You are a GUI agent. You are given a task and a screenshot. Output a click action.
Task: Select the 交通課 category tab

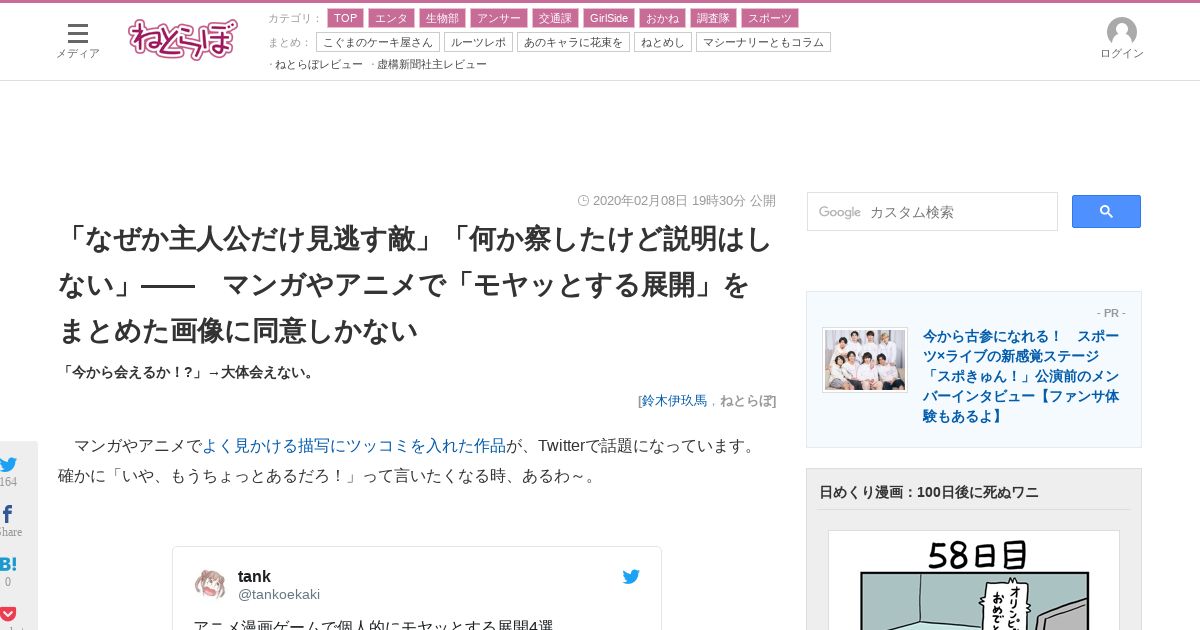pyautogui.click(x=555, y=18)
